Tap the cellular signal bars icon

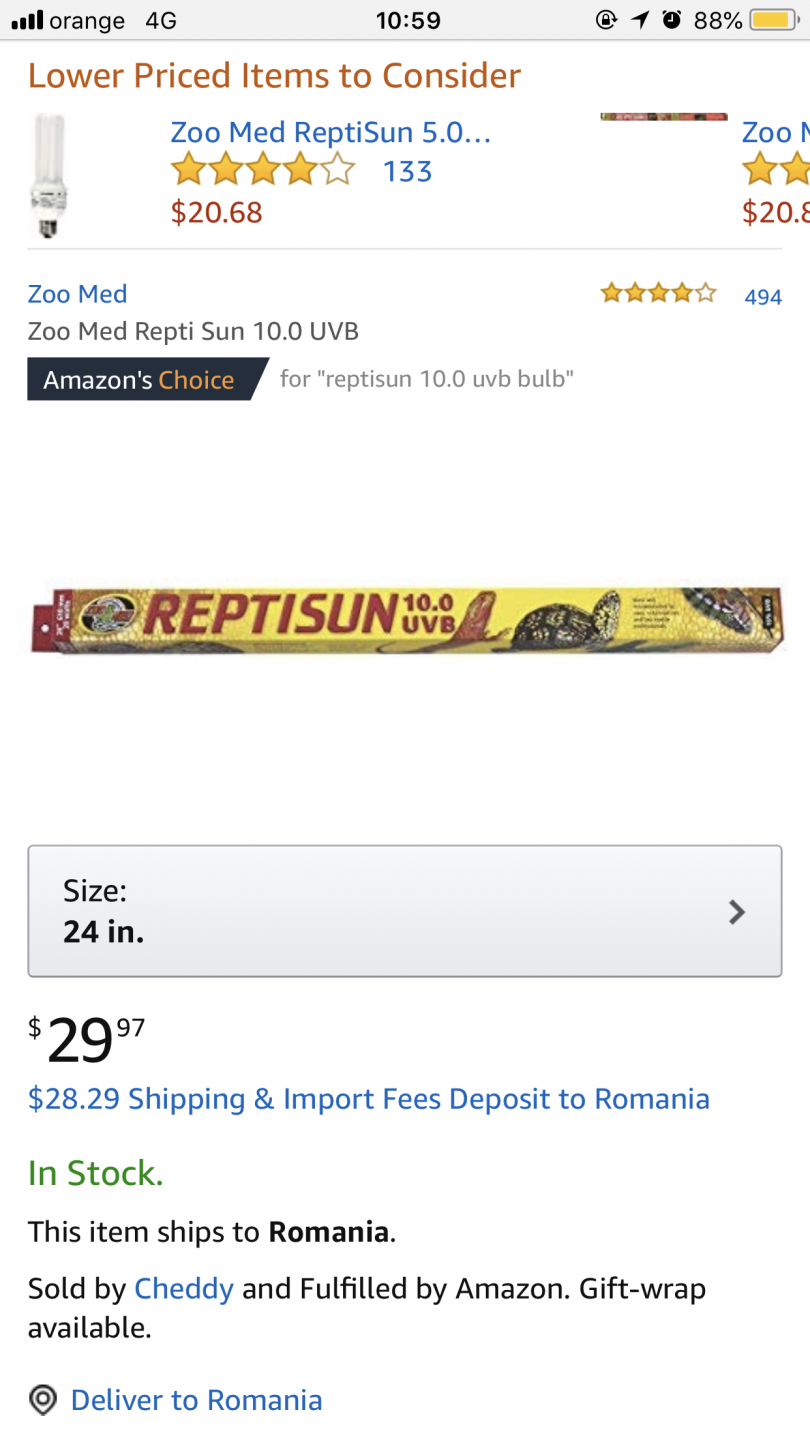tap(27, 20)
